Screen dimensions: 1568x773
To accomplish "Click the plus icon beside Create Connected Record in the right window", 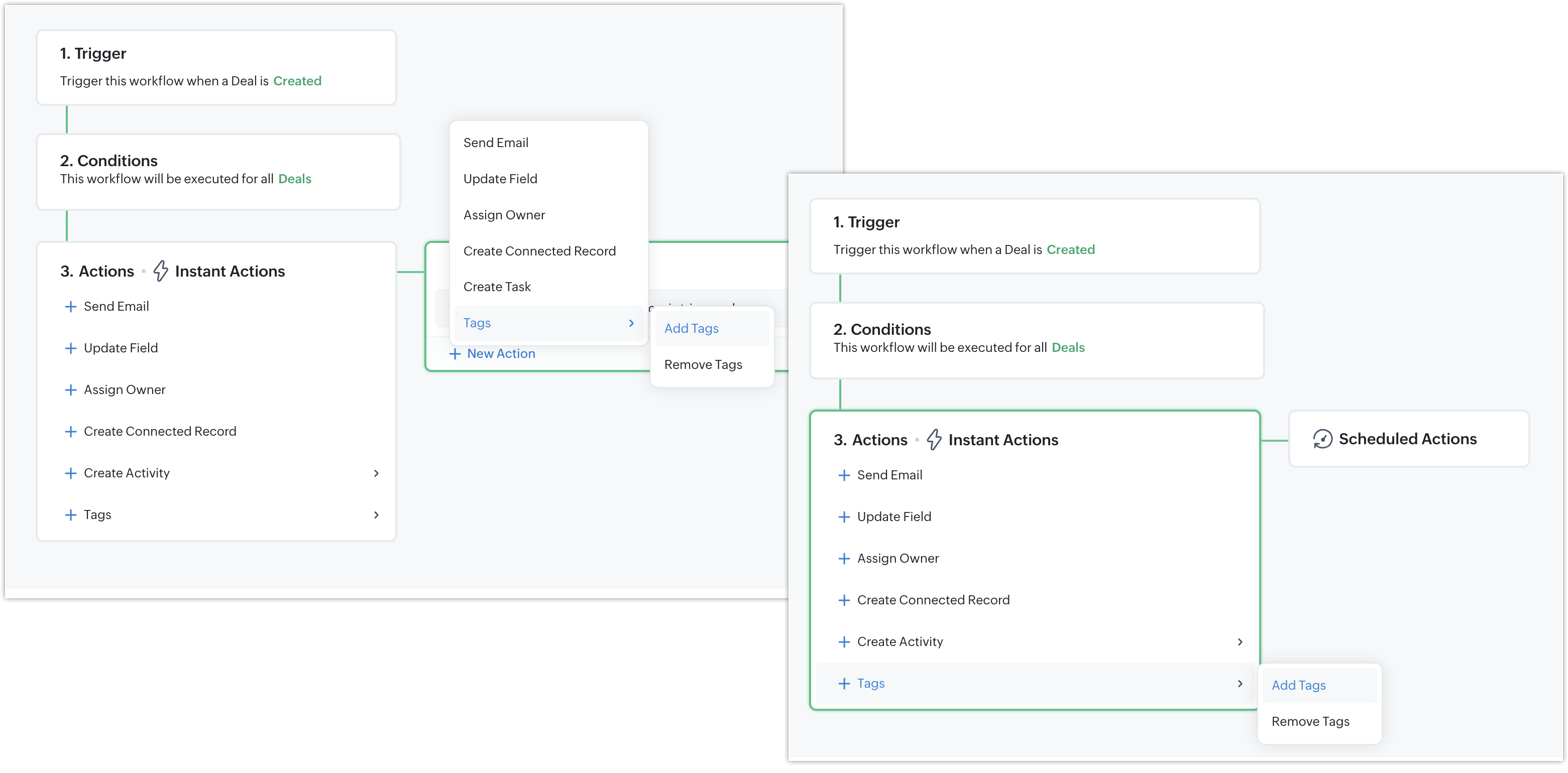I will (x=844, y=600).
